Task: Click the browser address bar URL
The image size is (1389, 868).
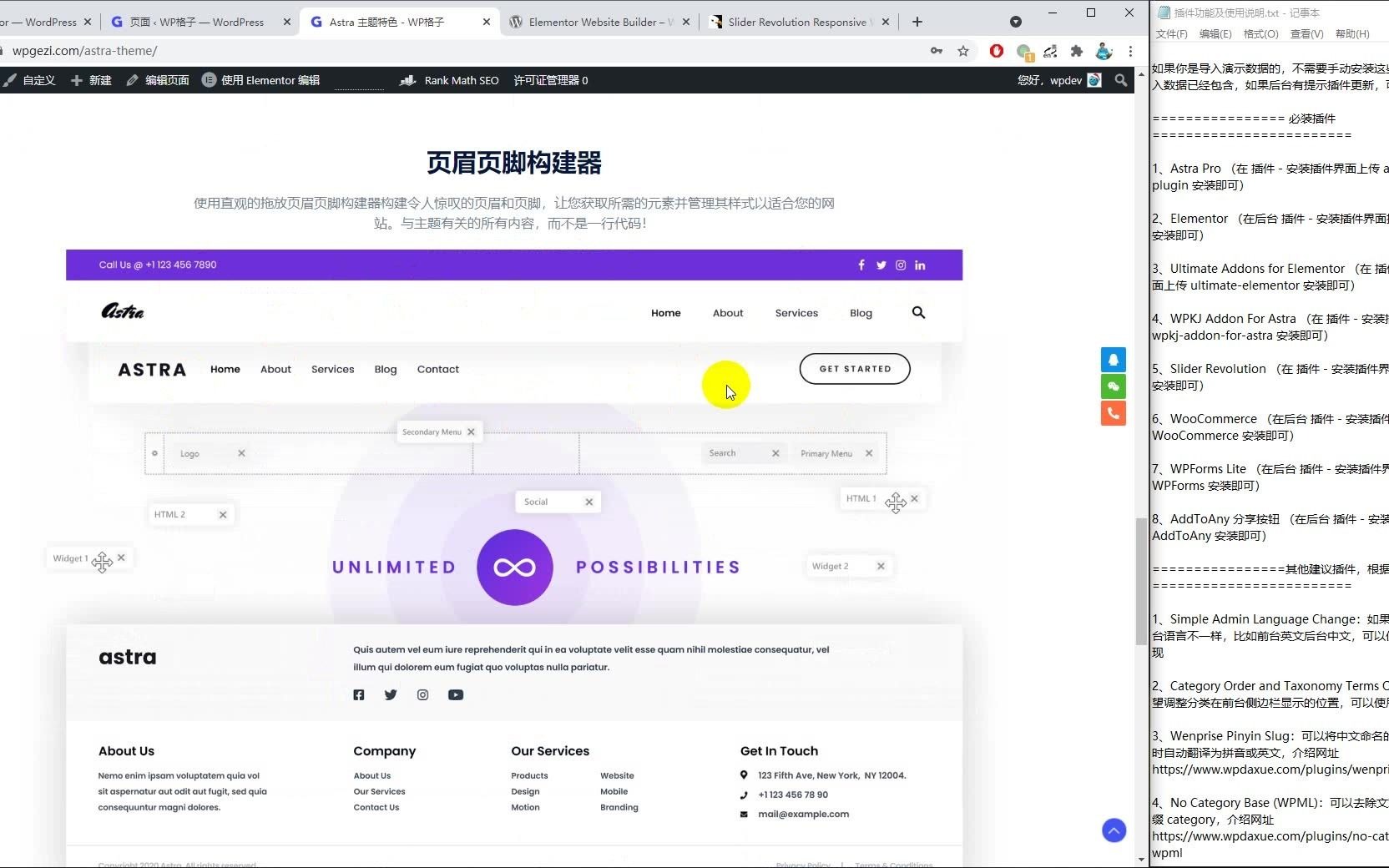Action: point(84,51)
